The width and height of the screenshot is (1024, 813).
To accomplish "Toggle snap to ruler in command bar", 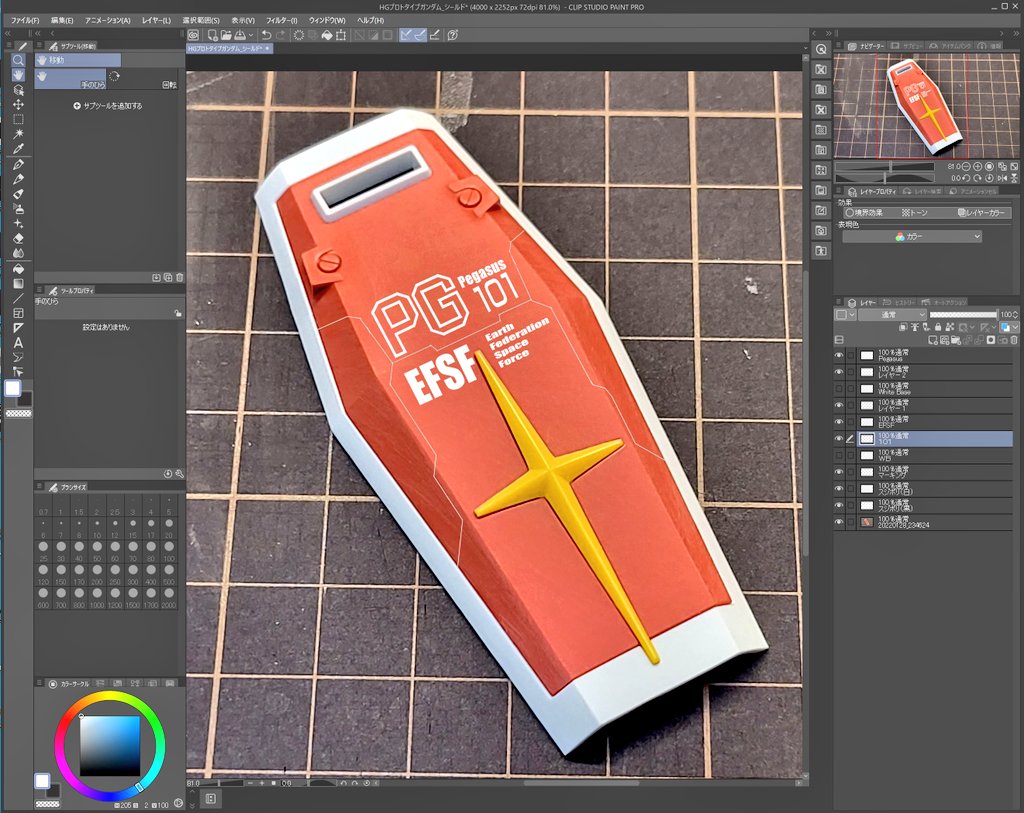I will click(x=406, y=35).
